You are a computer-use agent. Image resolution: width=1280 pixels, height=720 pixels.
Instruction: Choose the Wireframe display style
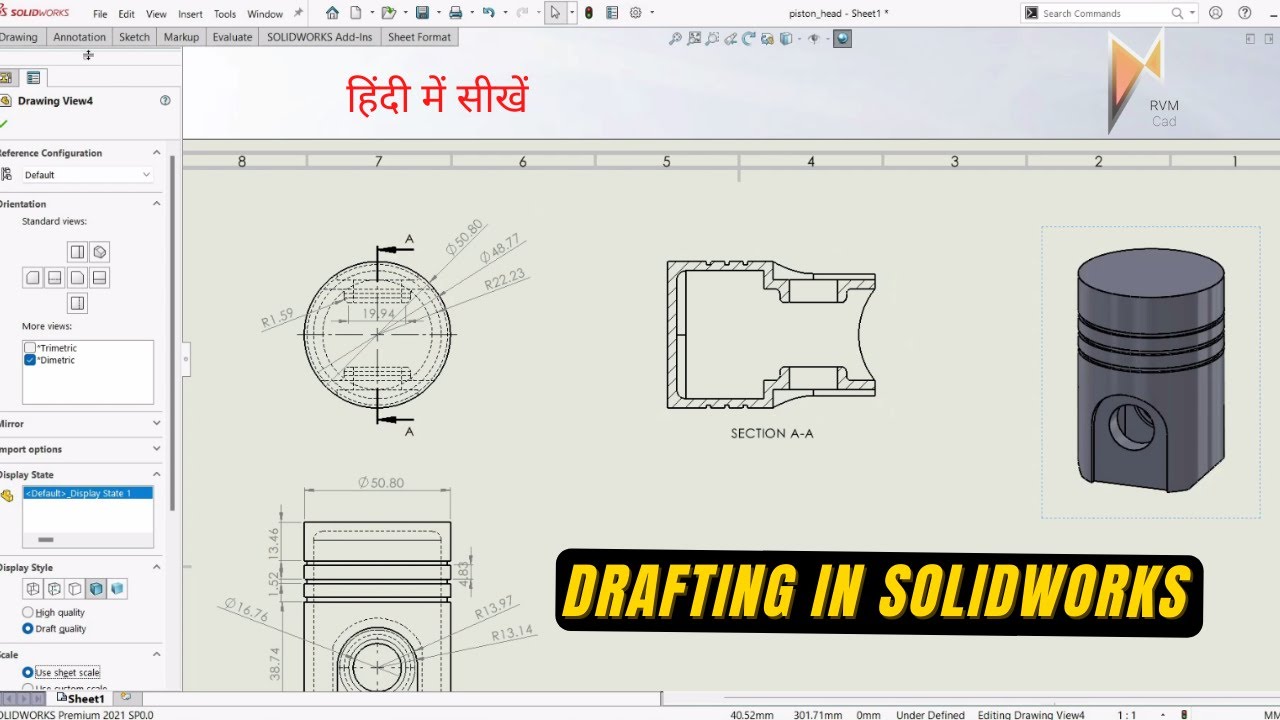pyautogui.click(x=33, y=589)
